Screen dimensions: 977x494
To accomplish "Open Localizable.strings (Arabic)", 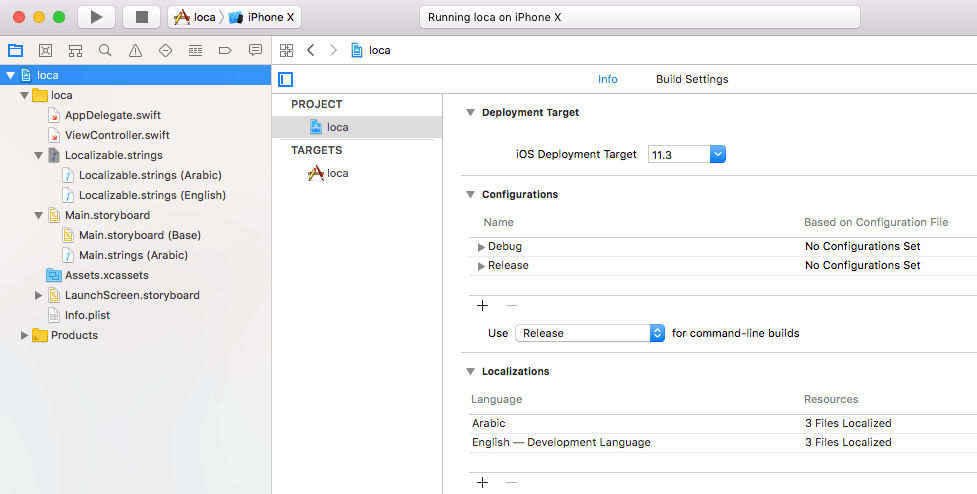I will (150, 175).
